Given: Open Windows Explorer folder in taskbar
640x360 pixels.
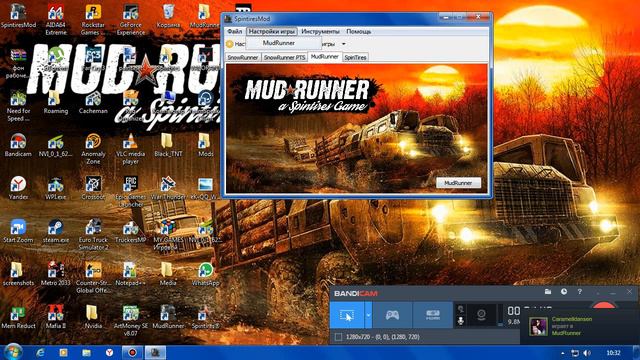Looking at the screenshot, I should pos(86,353).
